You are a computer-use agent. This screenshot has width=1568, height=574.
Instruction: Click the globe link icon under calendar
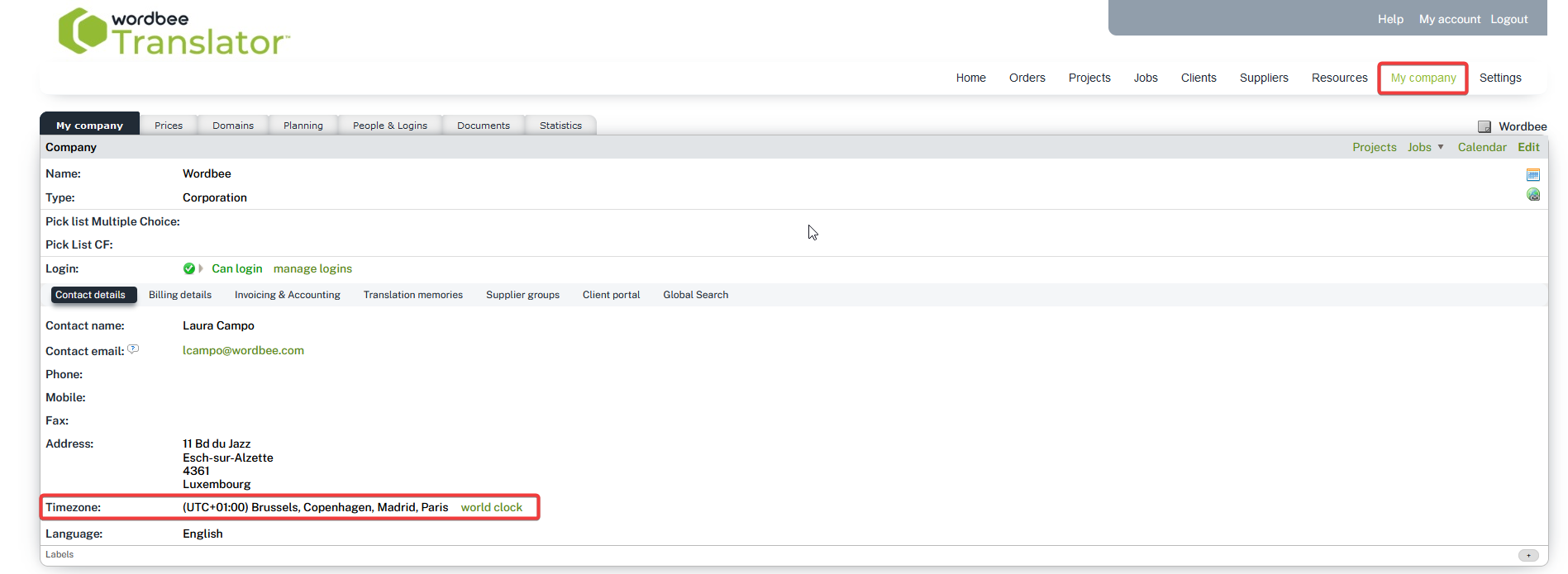[1532, 195]
